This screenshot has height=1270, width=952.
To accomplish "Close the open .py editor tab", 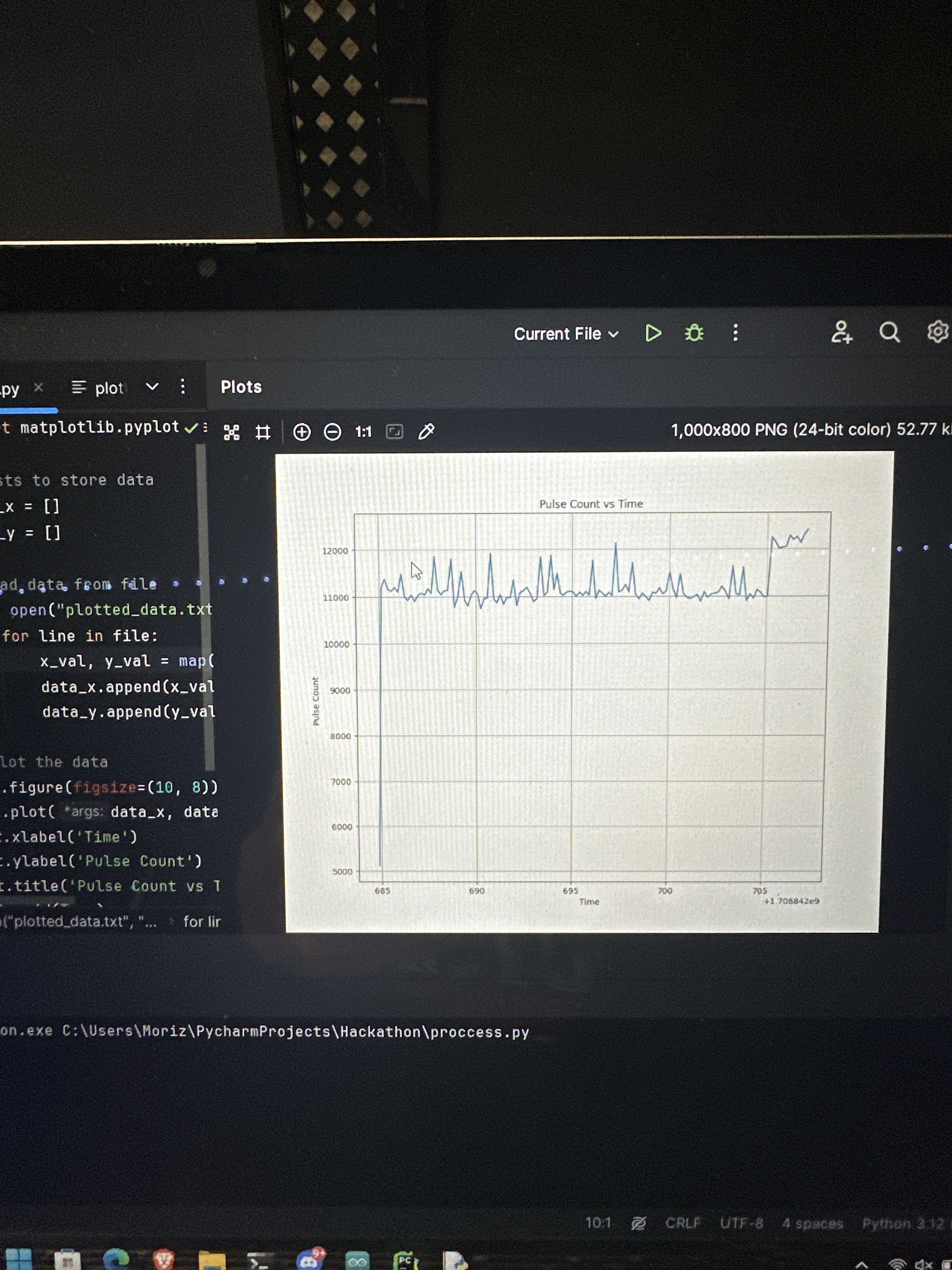I will pos(38,387).
